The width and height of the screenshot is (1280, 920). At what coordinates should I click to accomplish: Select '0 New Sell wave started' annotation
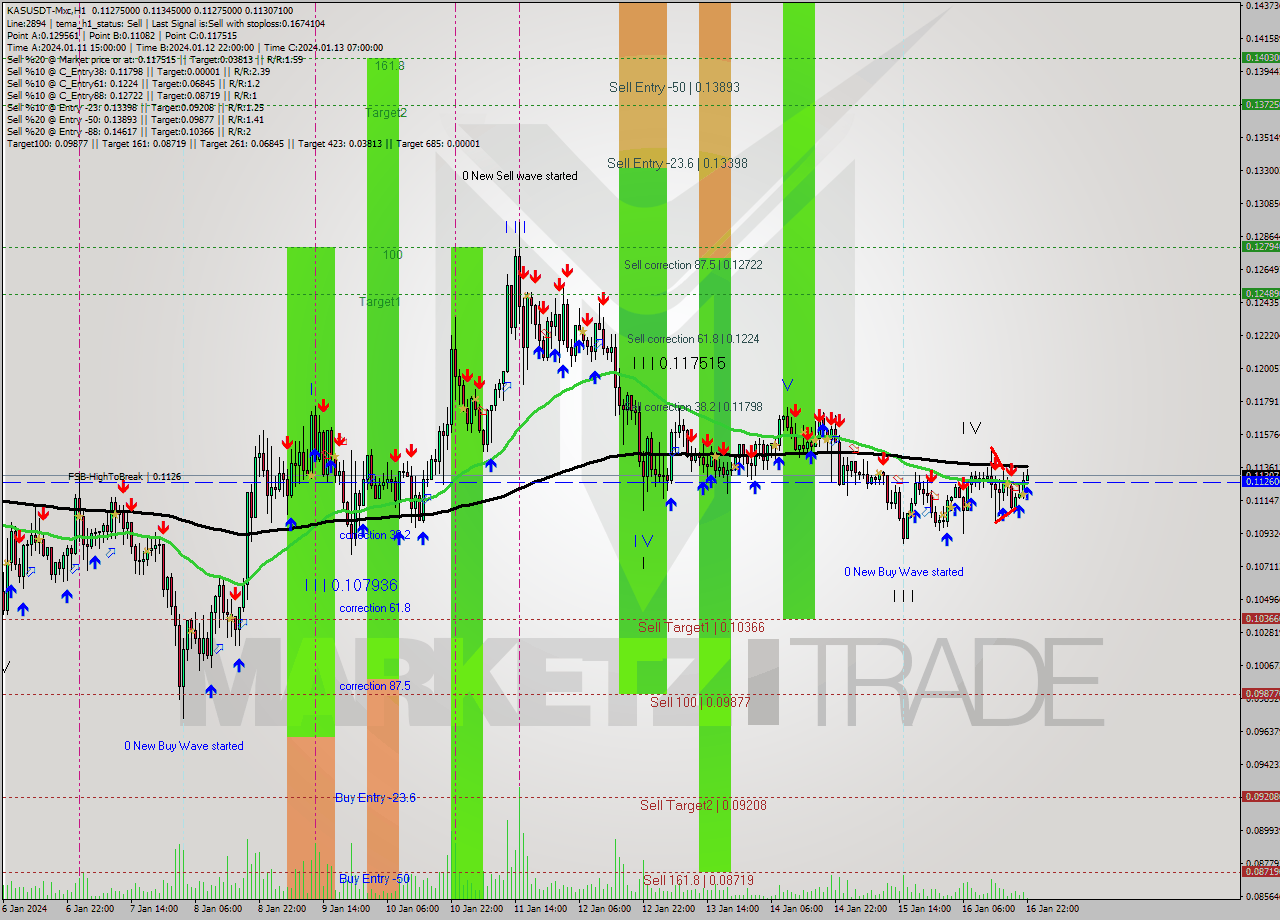click(x=520, y=176)
